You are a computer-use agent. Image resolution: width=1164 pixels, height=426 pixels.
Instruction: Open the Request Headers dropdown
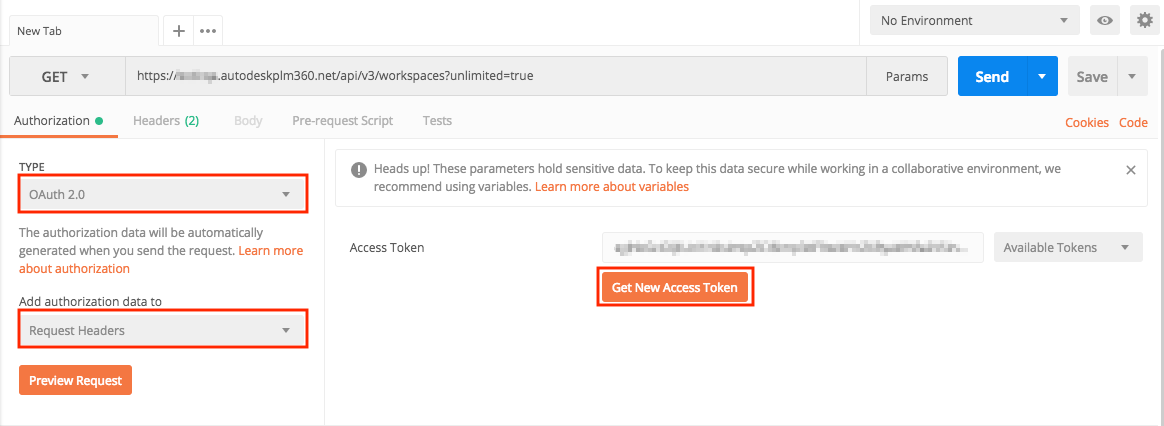coord(163,330)
